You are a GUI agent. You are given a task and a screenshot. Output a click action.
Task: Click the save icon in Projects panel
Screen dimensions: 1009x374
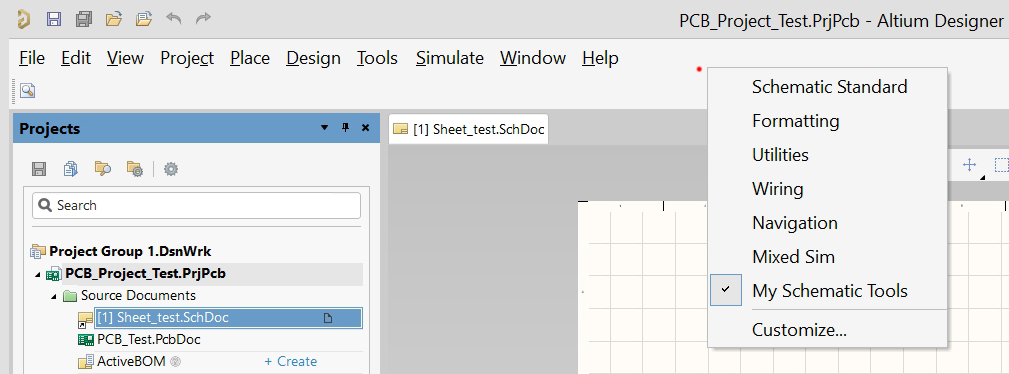pos(39,169)
